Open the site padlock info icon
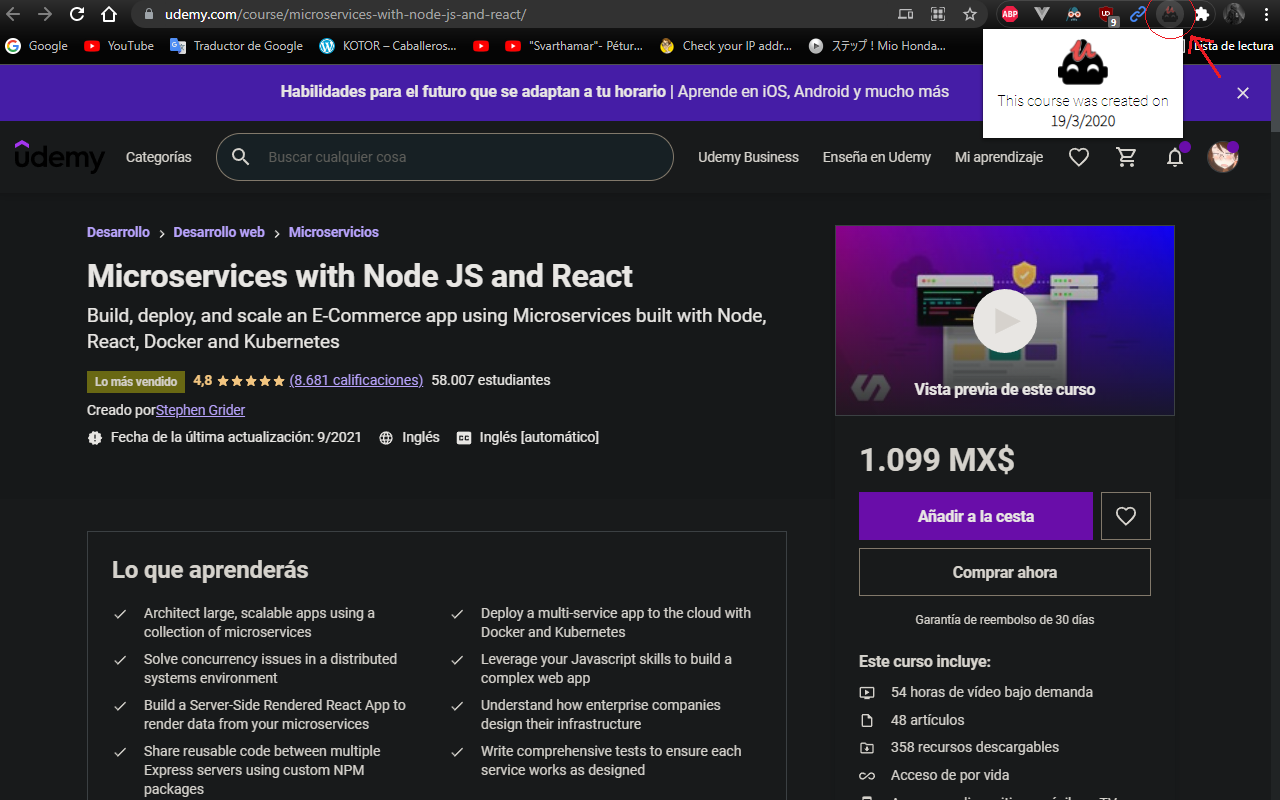The image size is (1280, 800). 148,14
